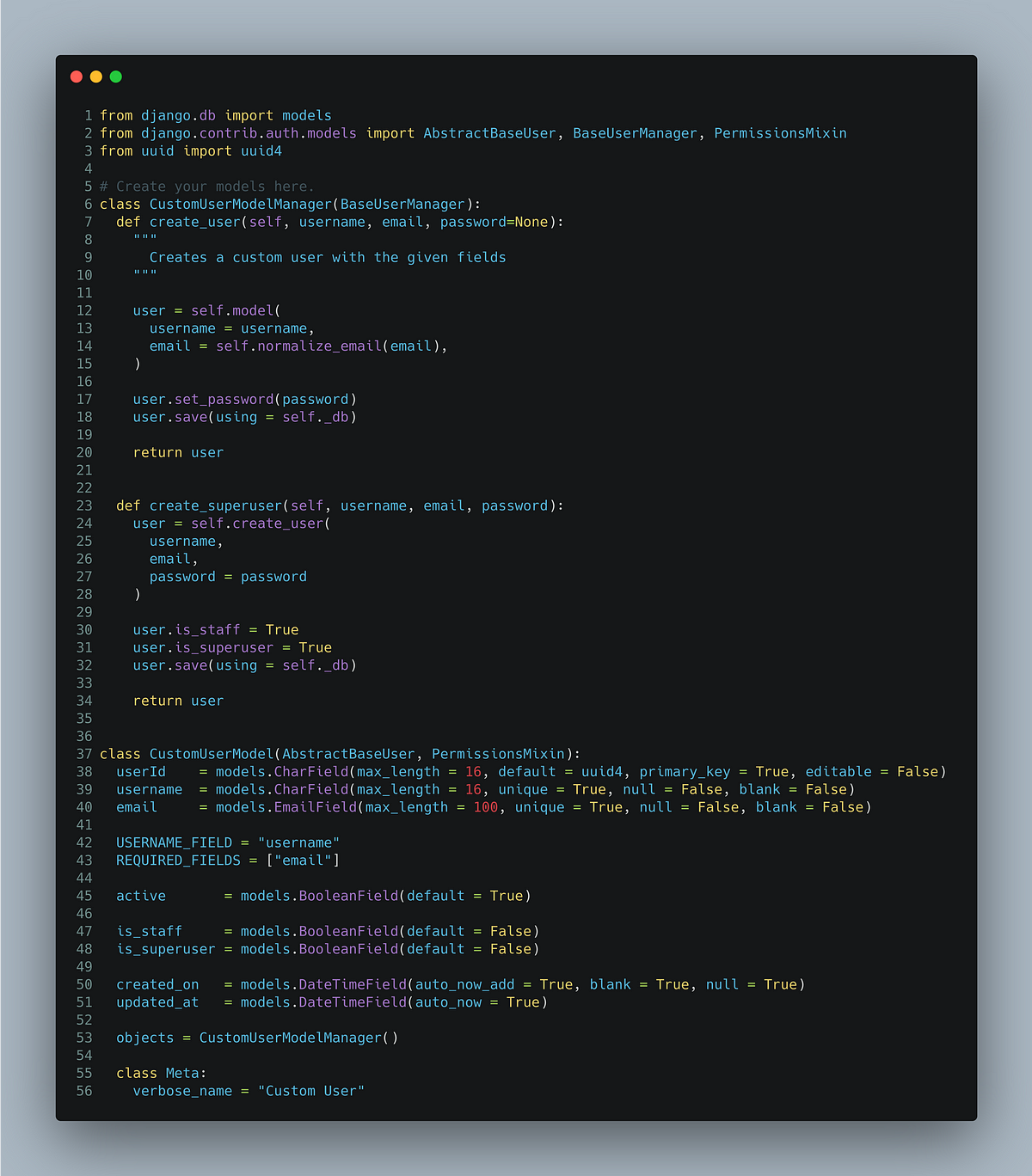The image size is (1032, 1176).
Task: Click line number 6 in gutter
Action: point(88,205)
